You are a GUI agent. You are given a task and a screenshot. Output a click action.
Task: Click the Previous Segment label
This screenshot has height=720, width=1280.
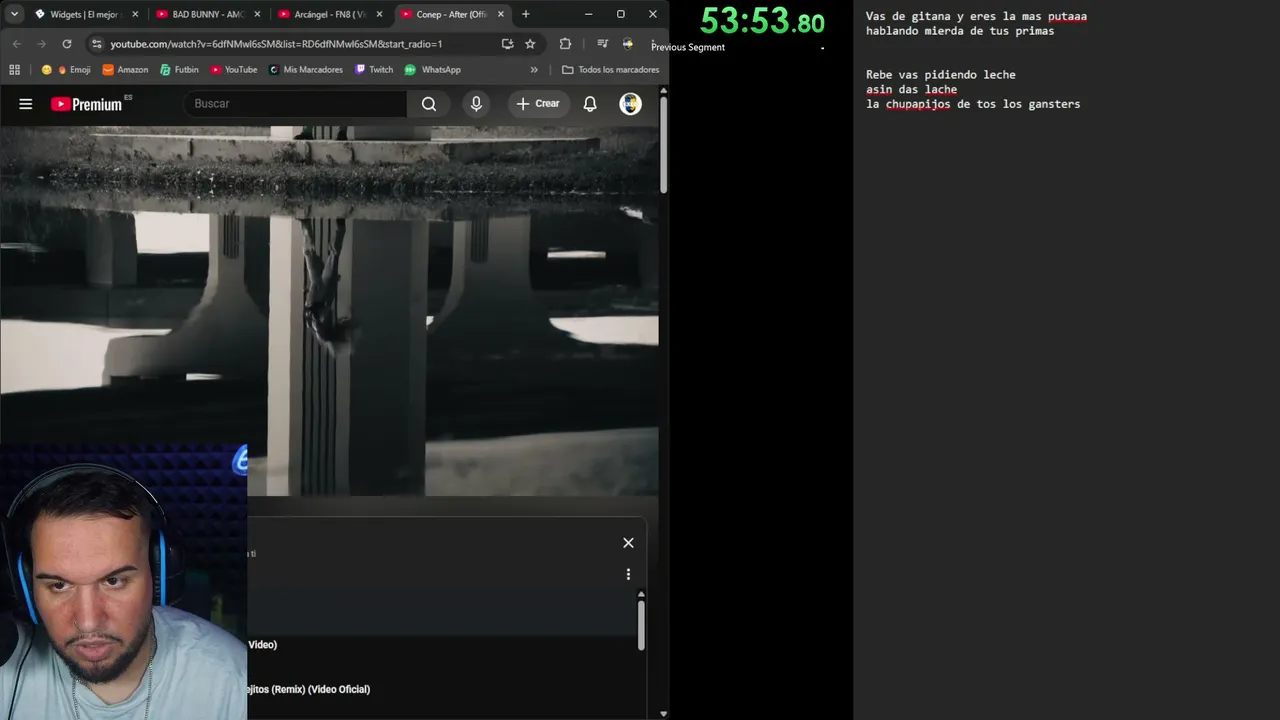click(688, 47)
